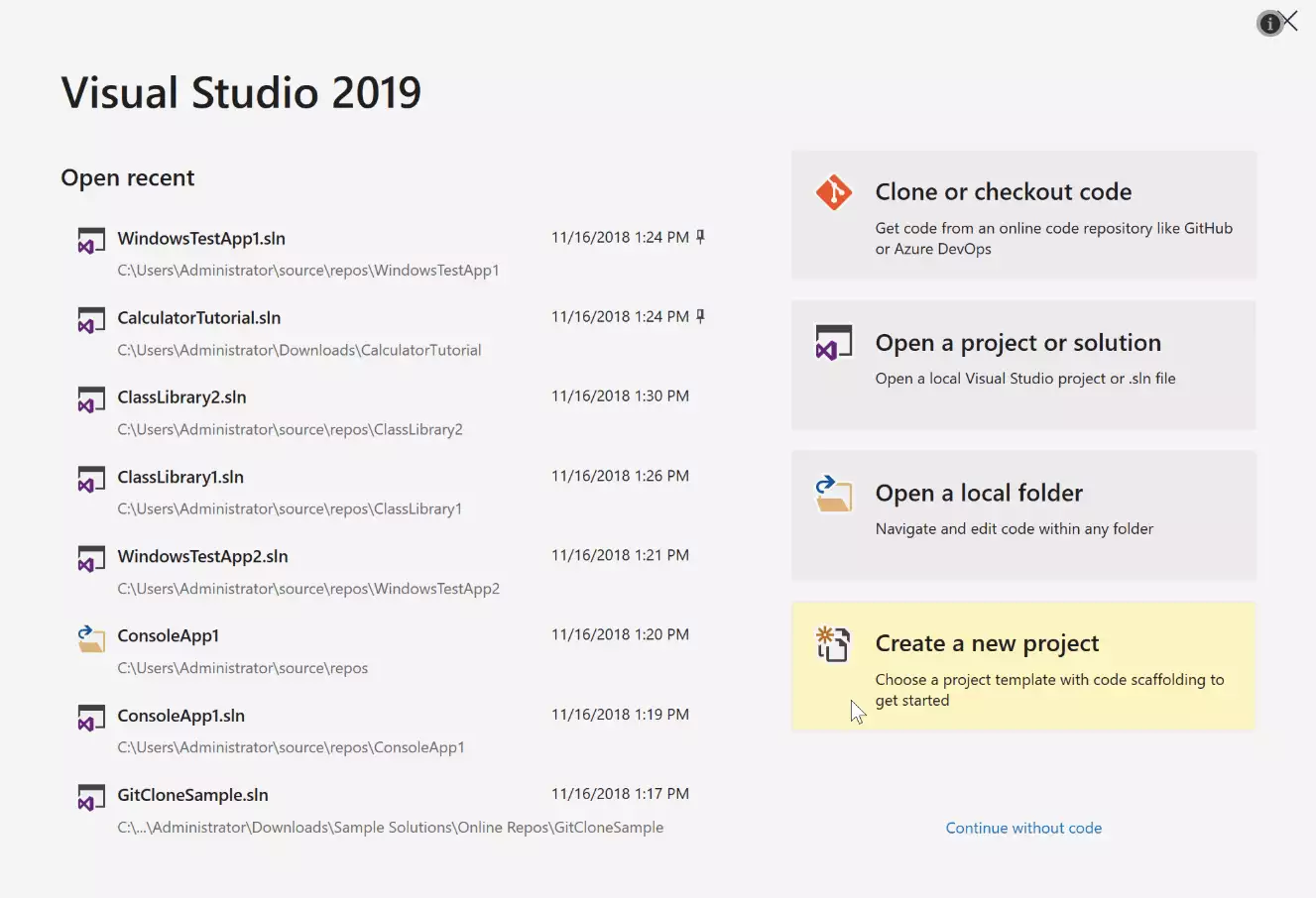
Task: Click the 11/16/2018 1:30 PM timestamp
Action: pyautogui.click(x=620, y=395)
